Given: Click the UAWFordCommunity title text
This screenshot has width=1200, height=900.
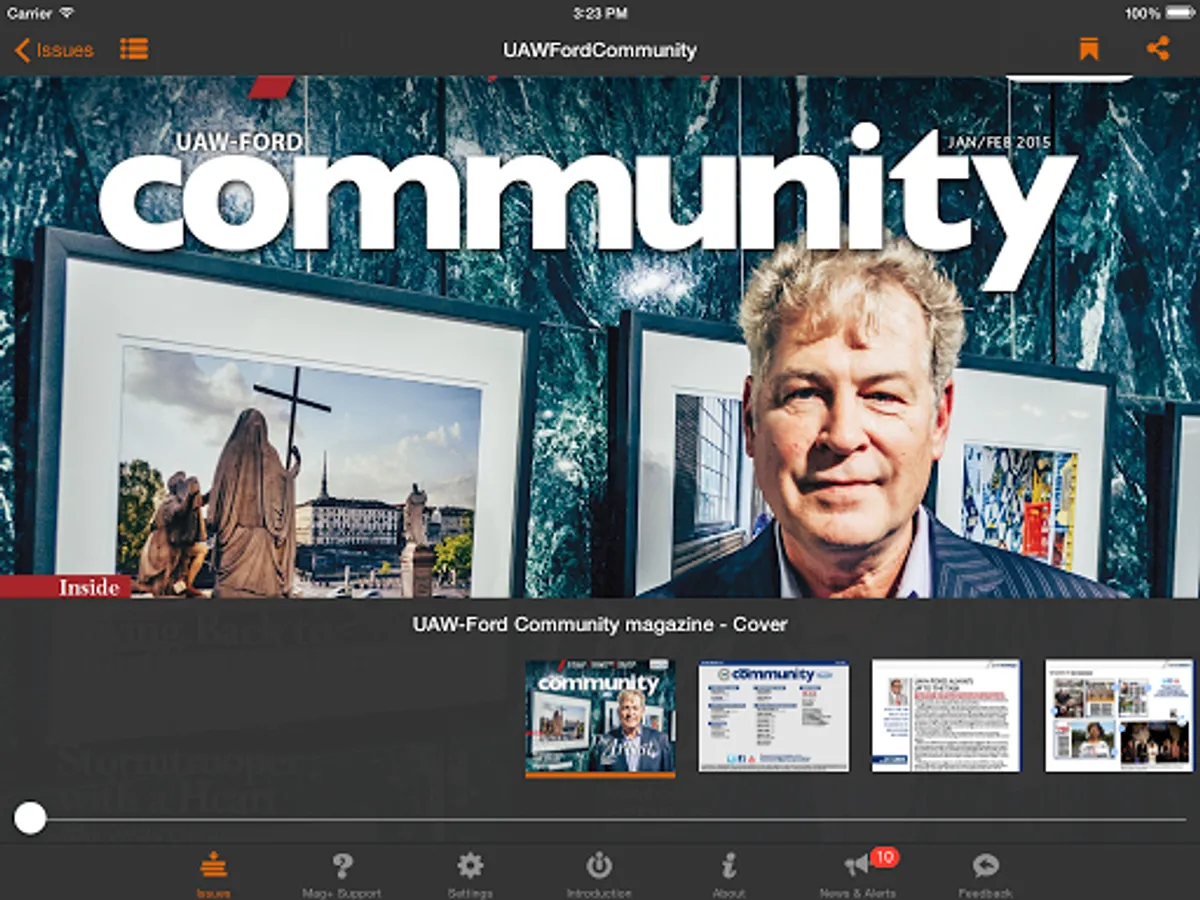Looking at the screenshot, I should (x=600, y=50).
